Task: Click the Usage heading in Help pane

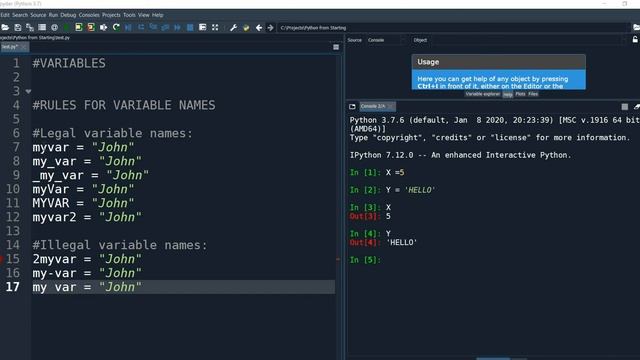Action: coord(428,62)
